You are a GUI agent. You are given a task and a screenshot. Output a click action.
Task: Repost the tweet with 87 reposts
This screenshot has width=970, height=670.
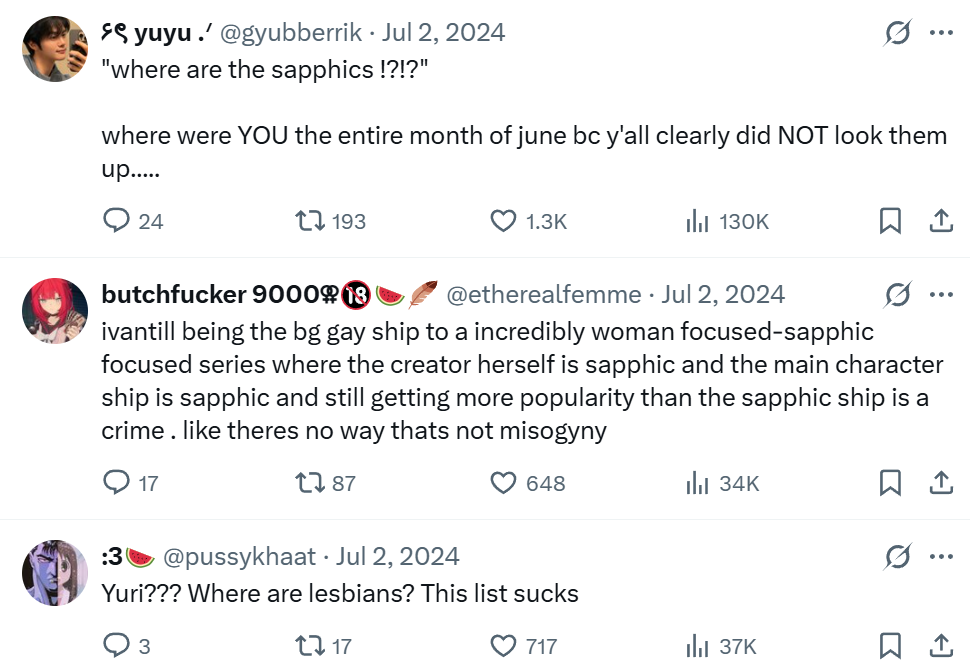tap(310, 483)
